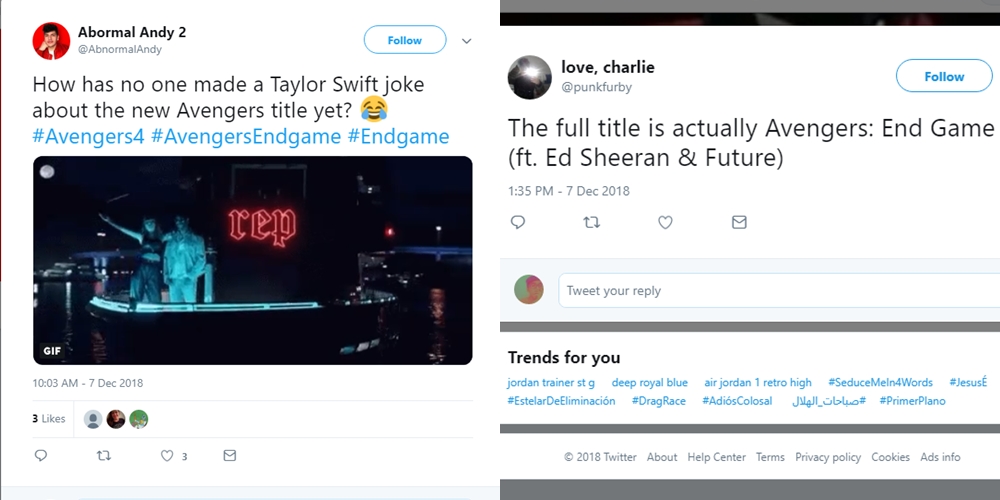Follow Abormal Andy 2
Viewport: 1000px width, 500px height.
point(404,40)
